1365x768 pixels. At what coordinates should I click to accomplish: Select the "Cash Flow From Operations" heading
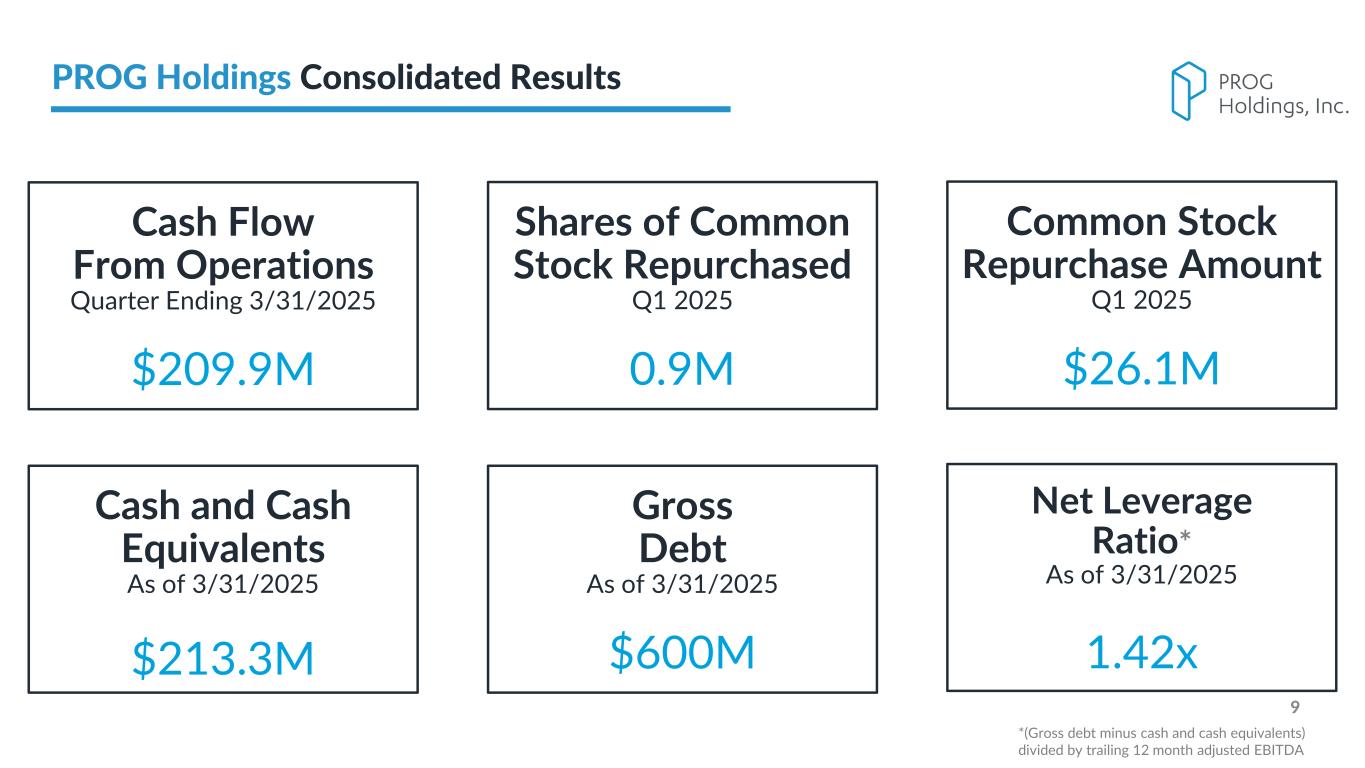[223, 243]
